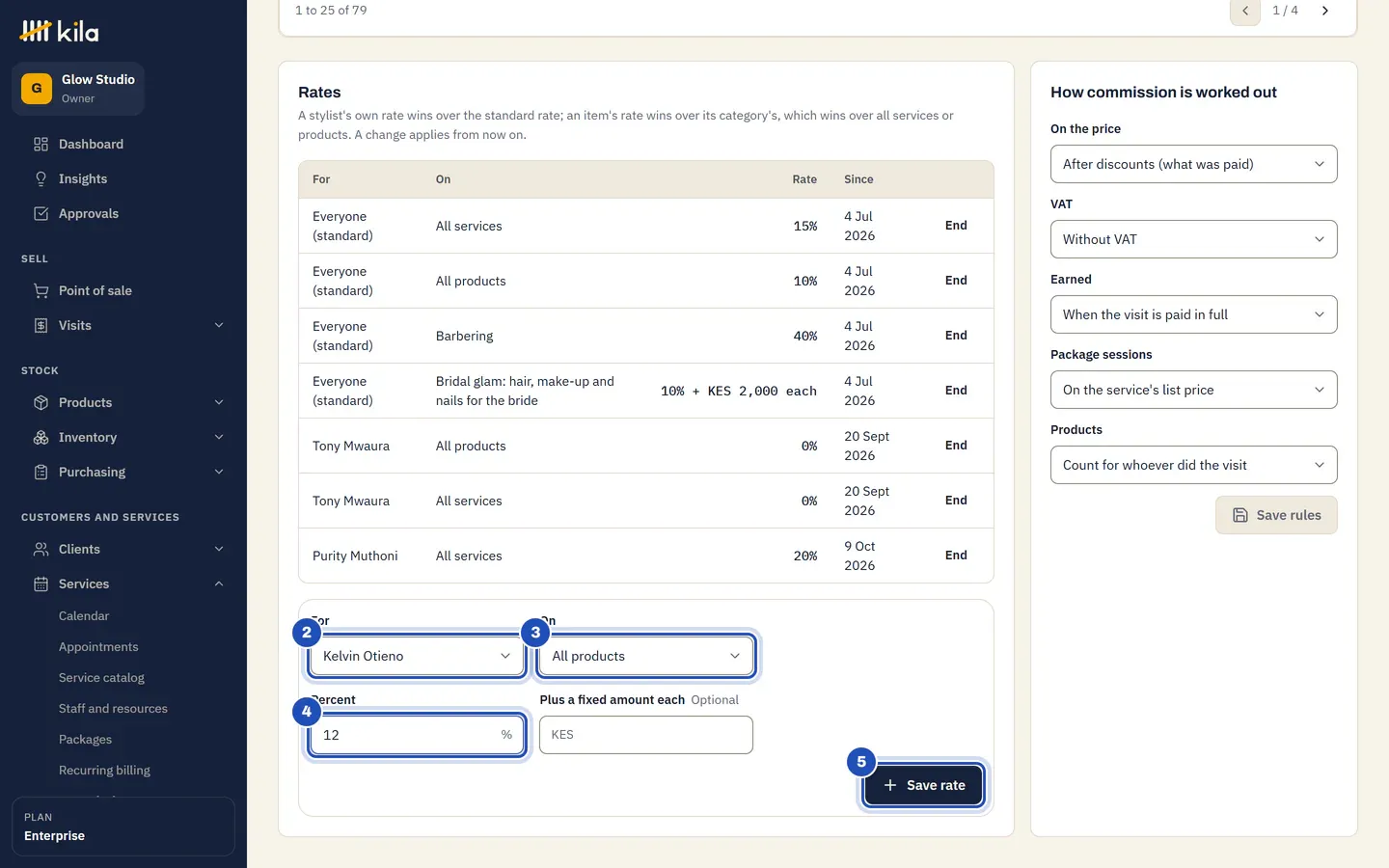
Task: Click the Save rules button
Action: 1276,515
